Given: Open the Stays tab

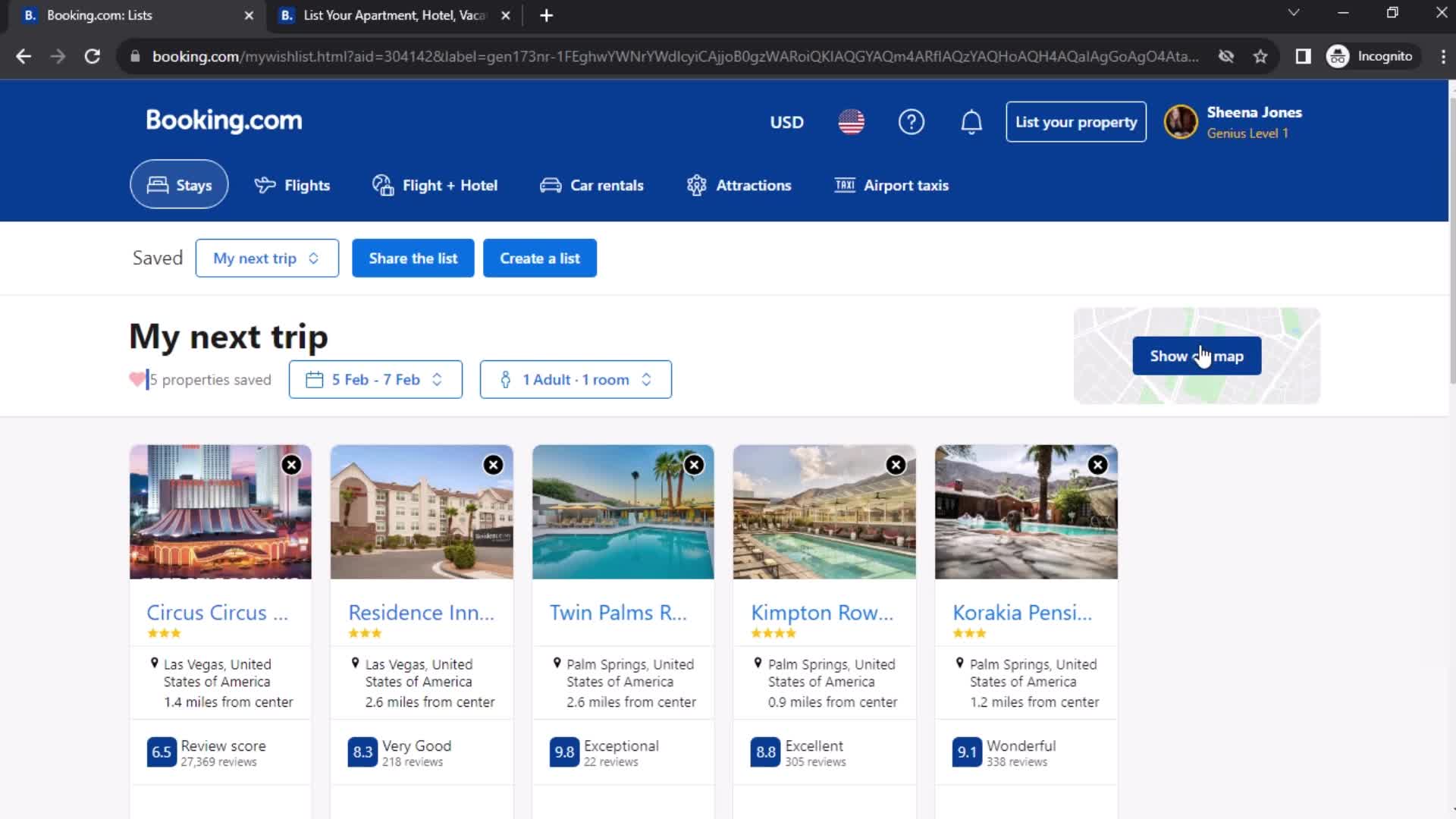Looking at the screenshot, I should 178,185.
